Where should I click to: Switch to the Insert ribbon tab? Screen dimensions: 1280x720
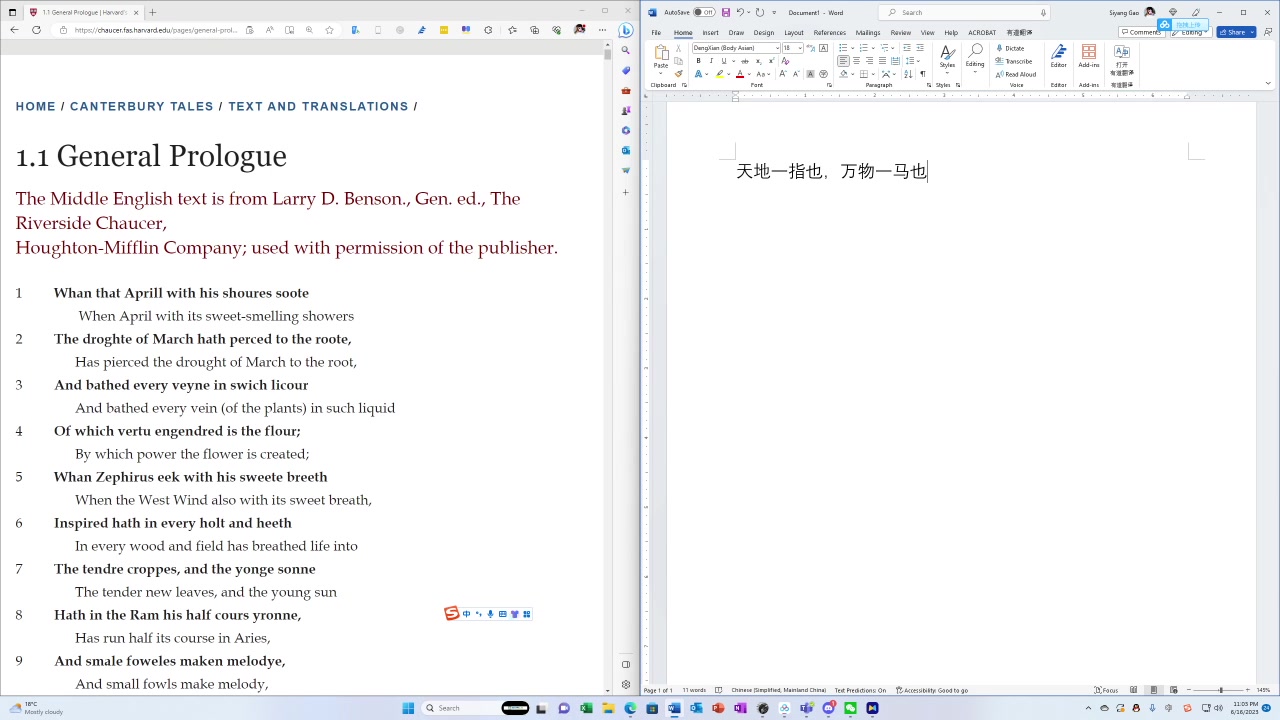(x=710, y=32)
